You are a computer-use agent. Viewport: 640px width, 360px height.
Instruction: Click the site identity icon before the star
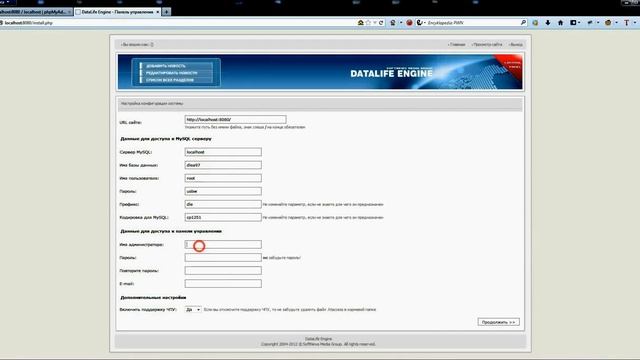coord(360,23)
